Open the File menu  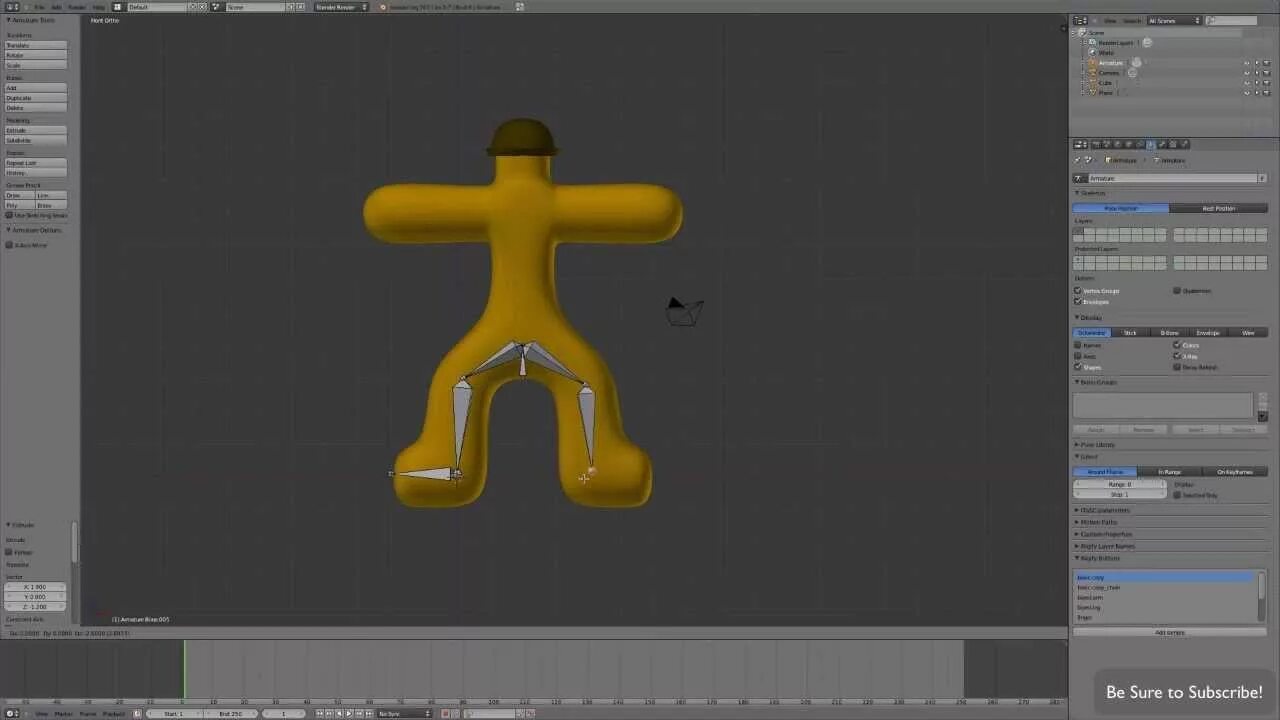(x=40, y=7)
